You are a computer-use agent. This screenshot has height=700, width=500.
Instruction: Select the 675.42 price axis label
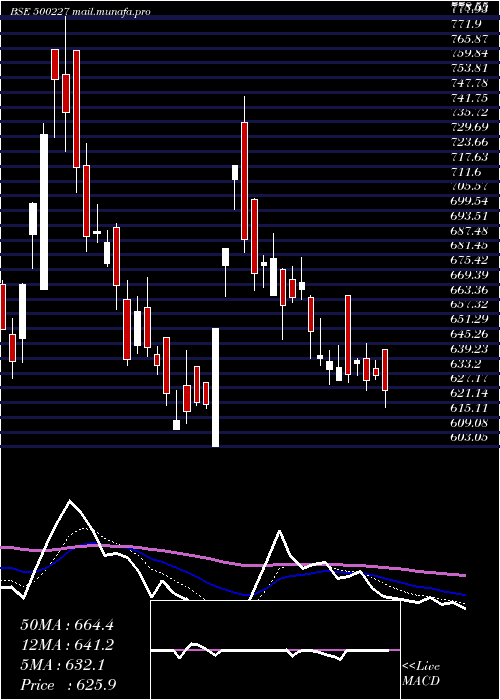click(470, 260)
